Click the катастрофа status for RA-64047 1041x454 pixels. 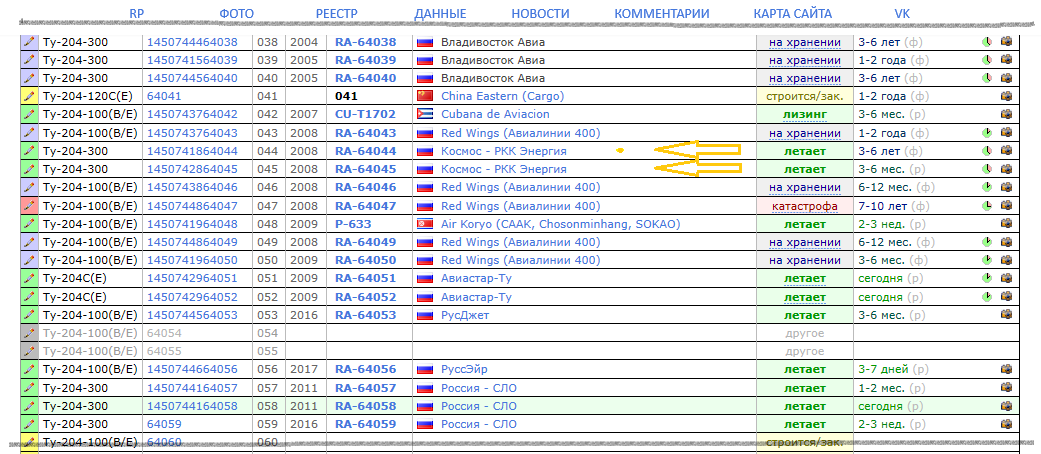pyautogui.click(x=804, y=206)
